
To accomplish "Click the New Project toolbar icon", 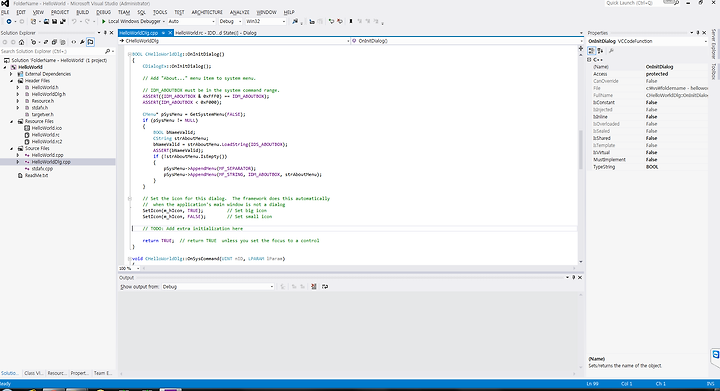I will pos(33,22).
